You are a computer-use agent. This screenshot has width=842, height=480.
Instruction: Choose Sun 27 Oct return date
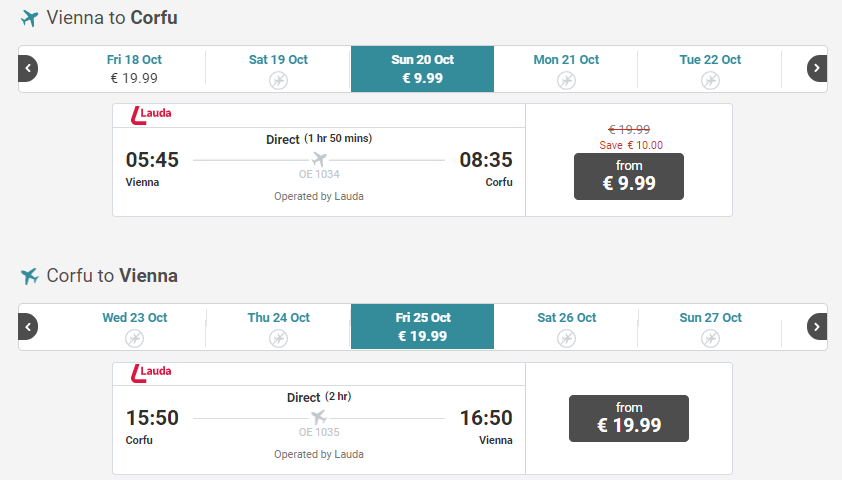(x=710, y=327)
